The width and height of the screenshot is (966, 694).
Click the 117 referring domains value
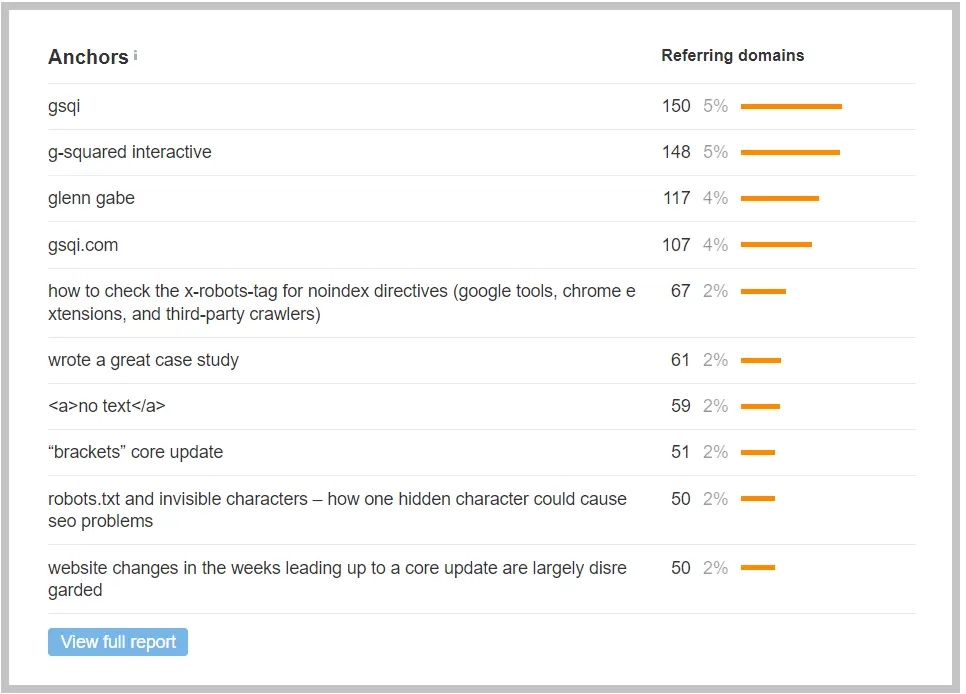(676, 198)
